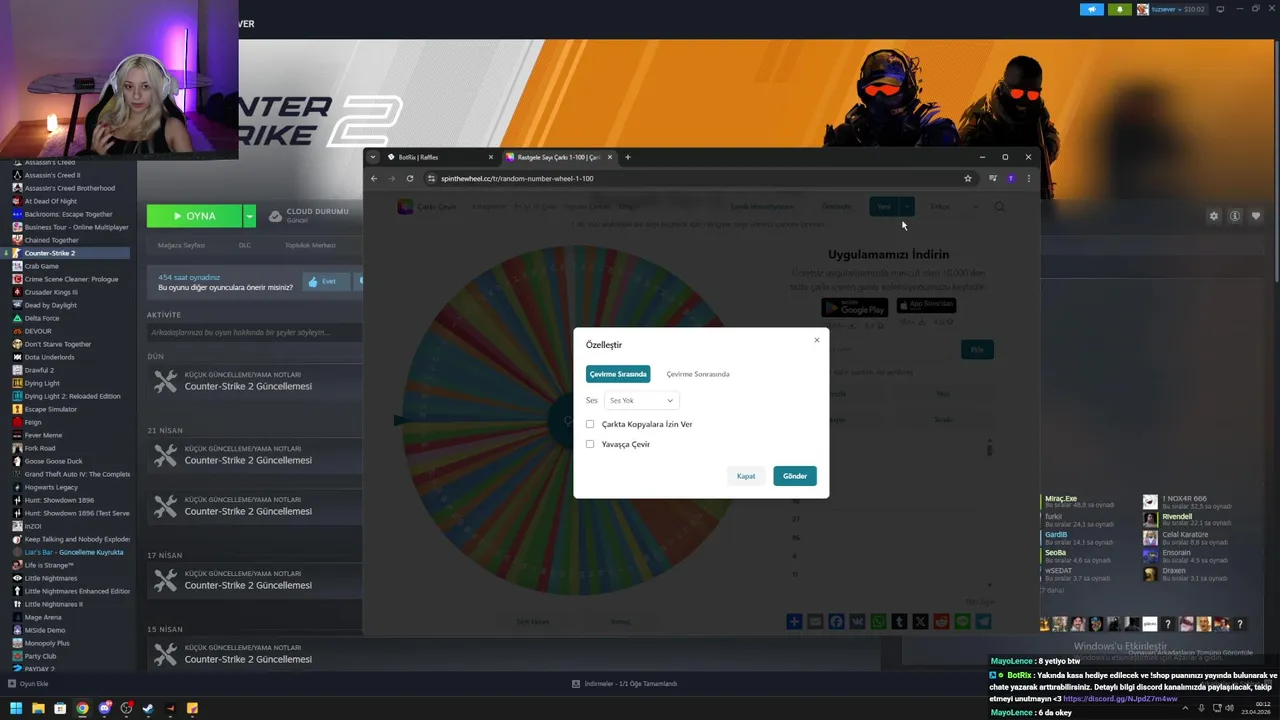This screenshot has width=1280, height=720.
Task: Tick the Yavaşça Çevir checkbox
Action: 590,444
